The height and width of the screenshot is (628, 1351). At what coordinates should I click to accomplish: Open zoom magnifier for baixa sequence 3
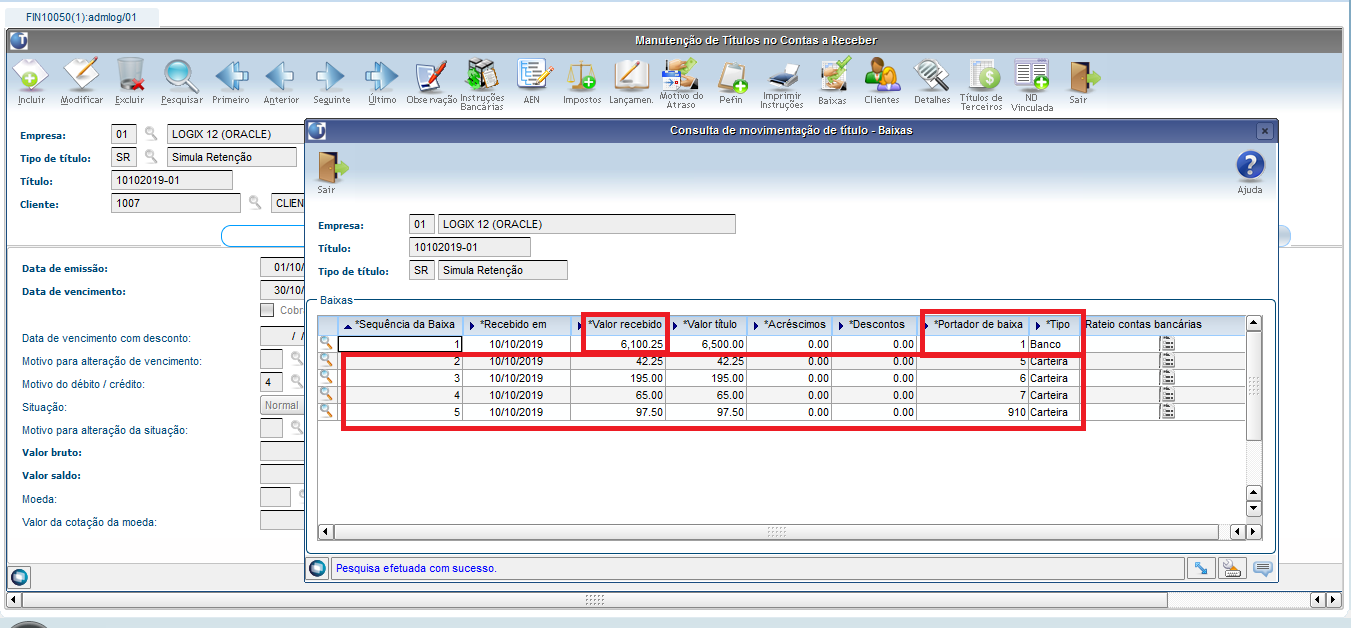click(x=327, y=377)
